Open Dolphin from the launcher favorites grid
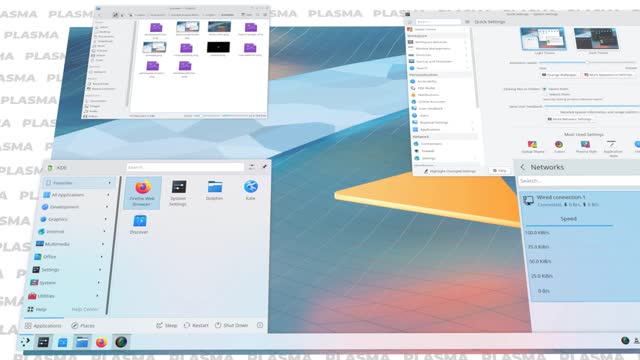This screenshot has width=640, height=360. [214, 190]
